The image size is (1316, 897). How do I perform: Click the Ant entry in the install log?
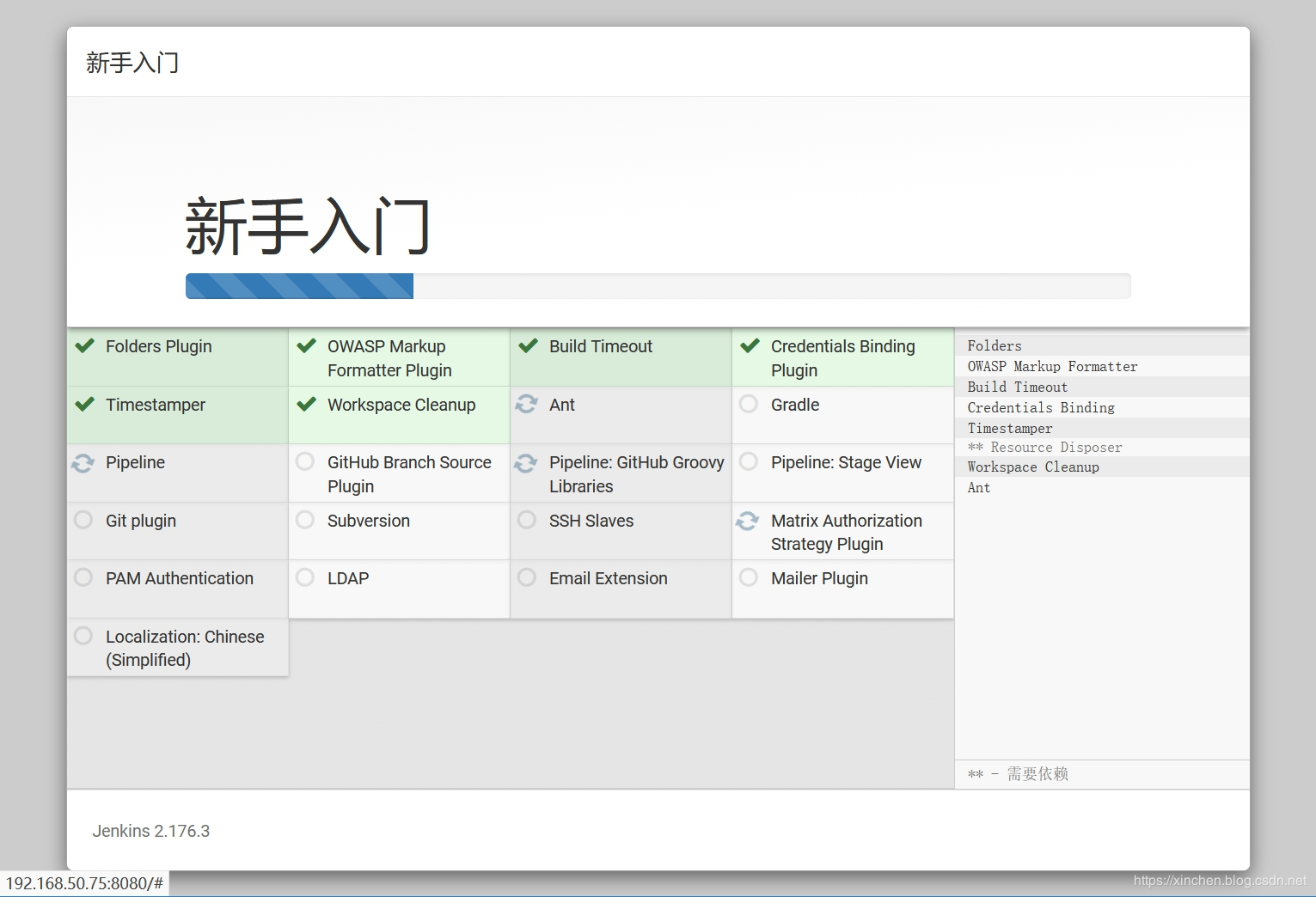[x=979, y=487]
